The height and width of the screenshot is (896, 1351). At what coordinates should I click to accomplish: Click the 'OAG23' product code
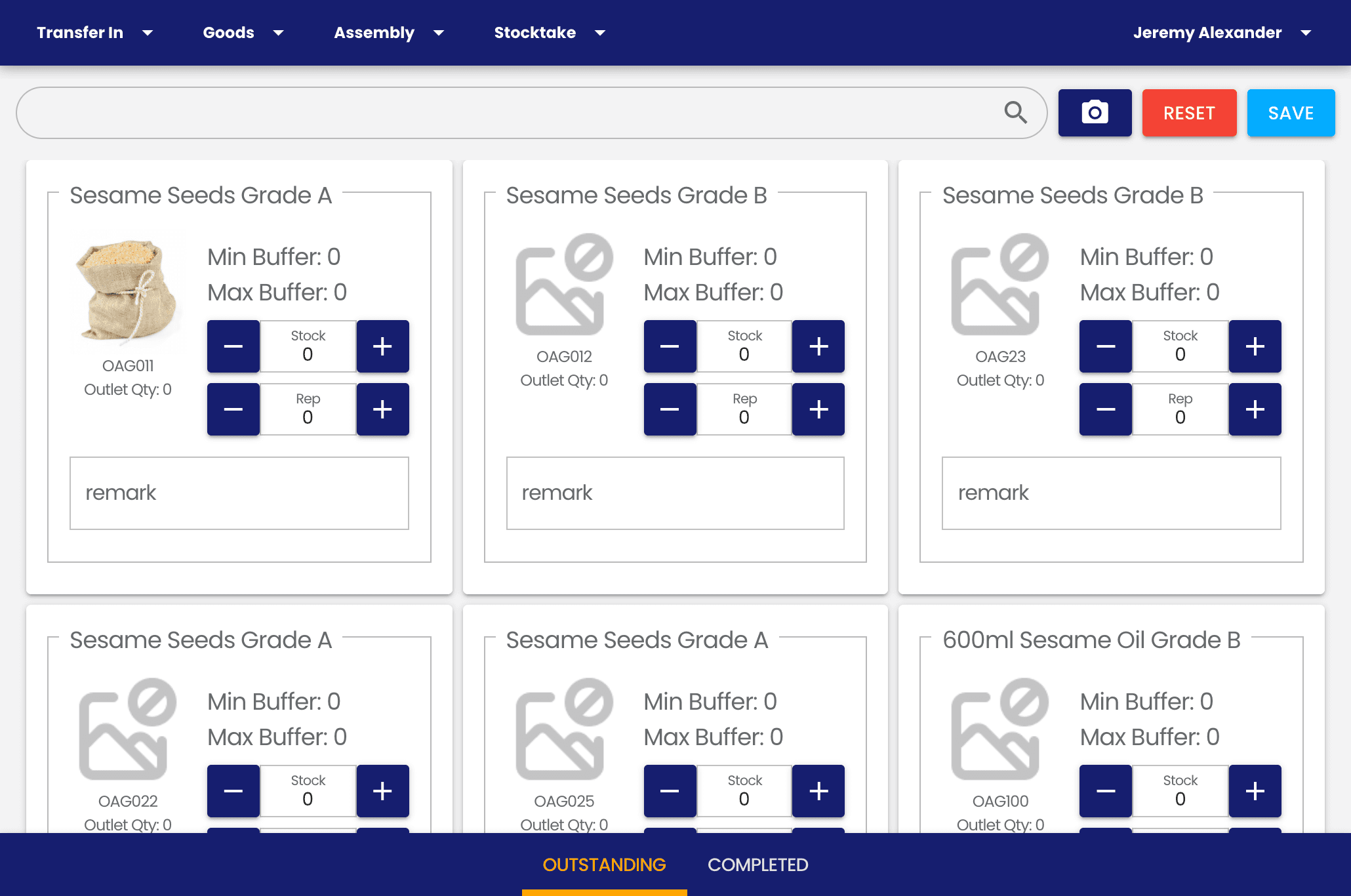pos(1000,356)
